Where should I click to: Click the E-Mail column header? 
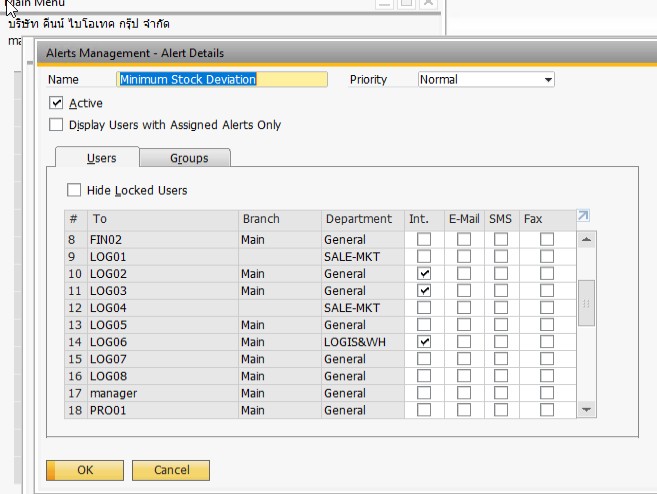pyautogui.click(x=464, y=219)
